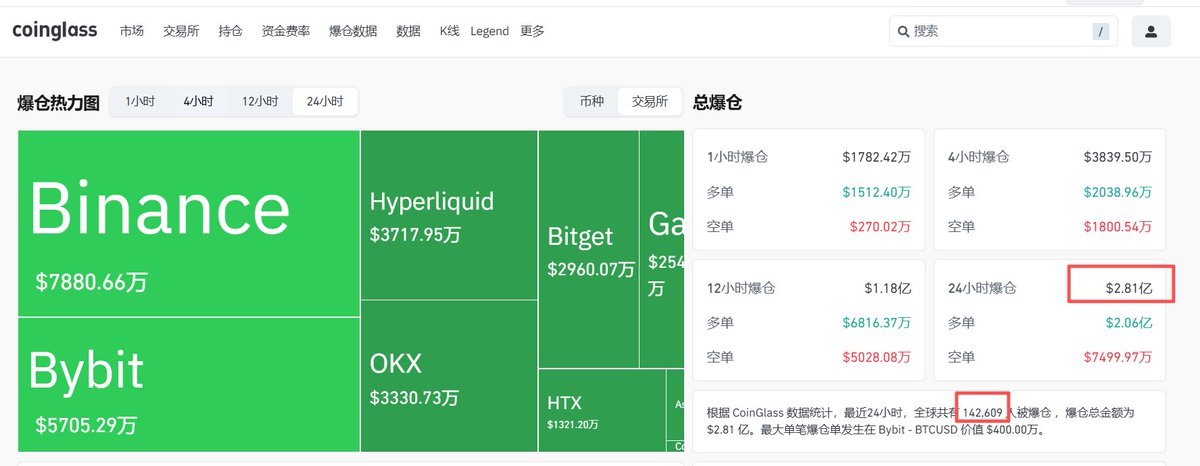Viewport: 1200px width, 466px height.
Task: Click the HTX $1321.20万 amount
Action: [573, 425]
